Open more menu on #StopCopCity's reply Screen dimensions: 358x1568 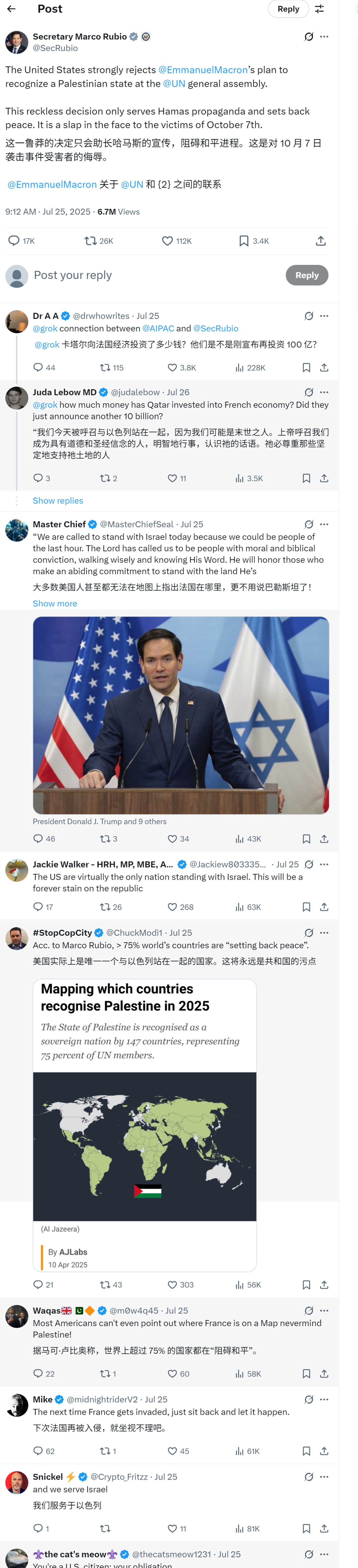coord(324,933)
